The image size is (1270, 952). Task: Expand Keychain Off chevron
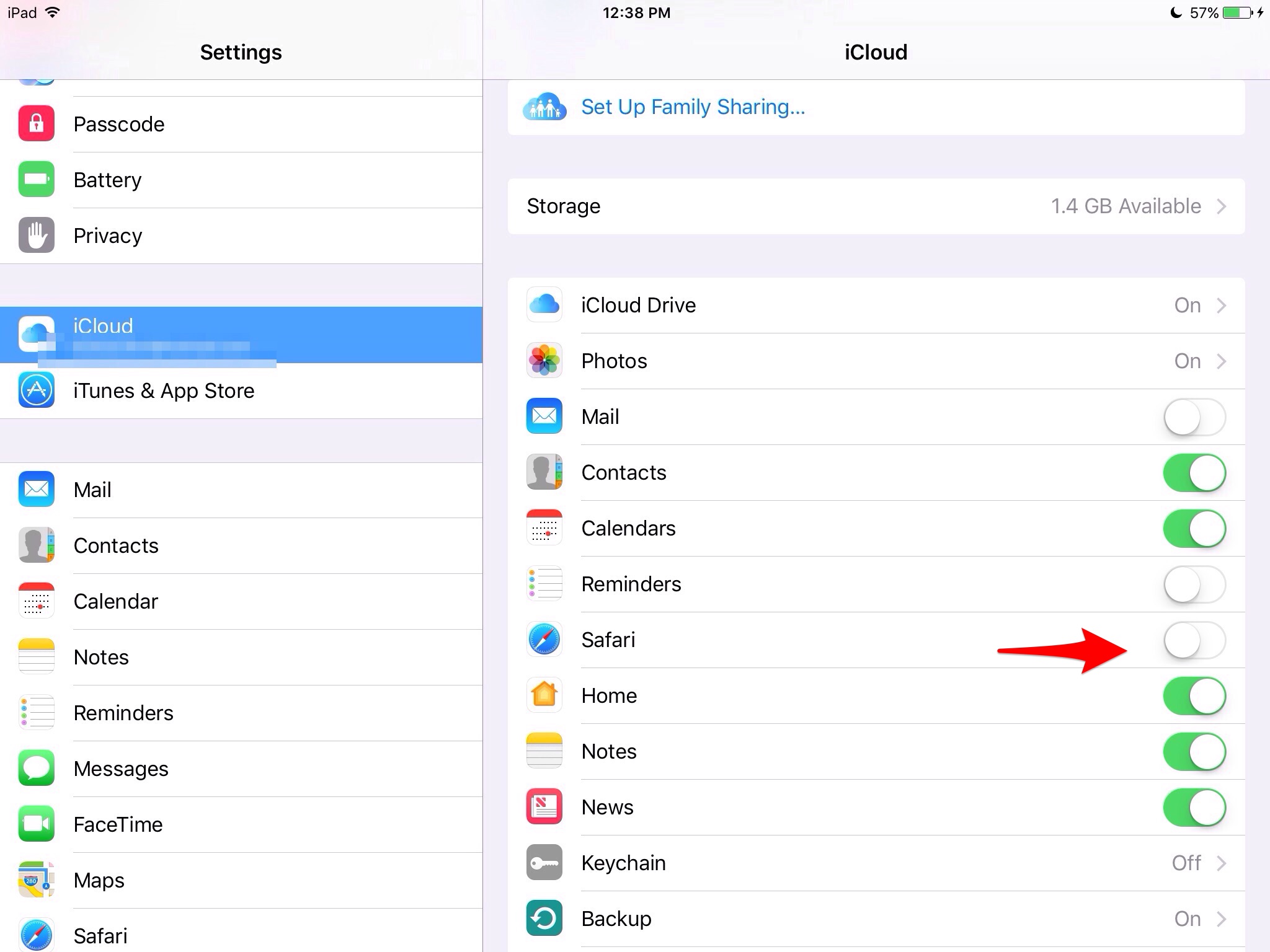point(1221,863)
